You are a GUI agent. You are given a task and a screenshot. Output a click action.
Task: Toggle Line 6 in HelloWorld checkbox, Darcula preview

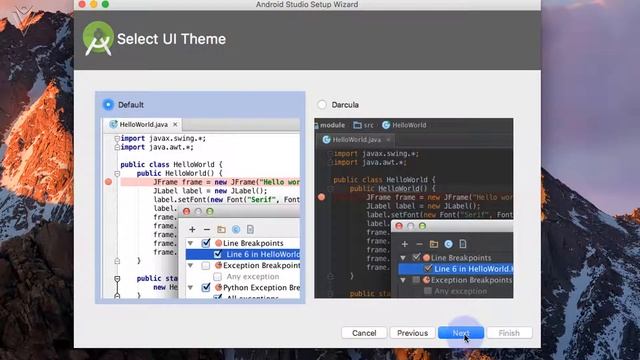pos(428,269)
